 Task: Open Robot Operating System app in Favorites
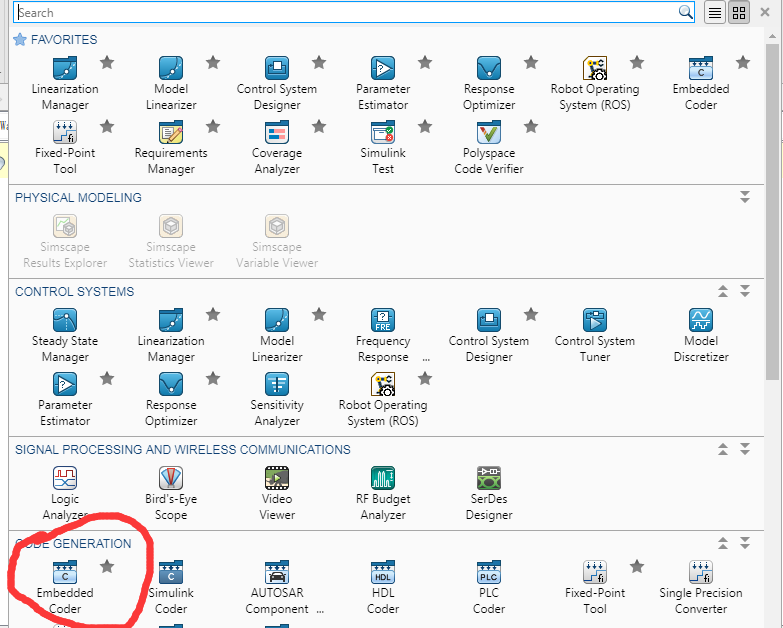point(595,83)
